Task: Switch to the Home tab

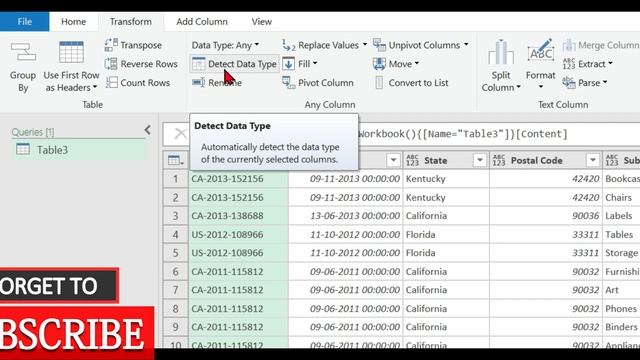Action: (x=73, y=21)
